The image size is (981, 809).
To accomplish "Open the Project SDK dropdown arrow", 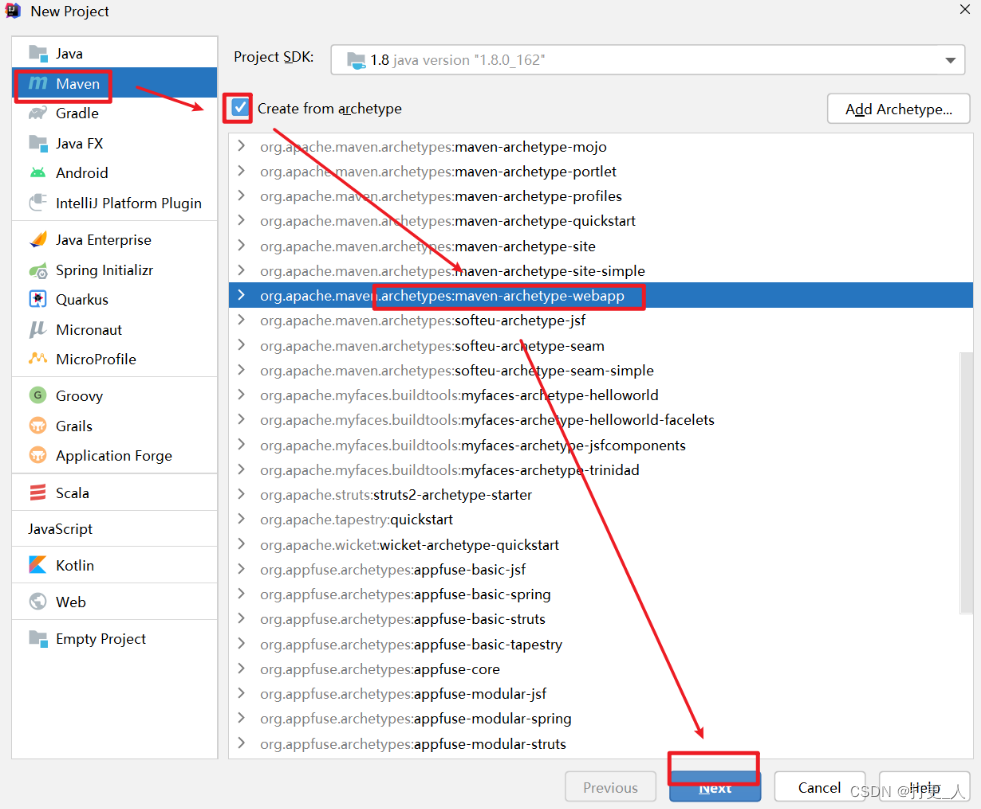I will coord(950,60).
